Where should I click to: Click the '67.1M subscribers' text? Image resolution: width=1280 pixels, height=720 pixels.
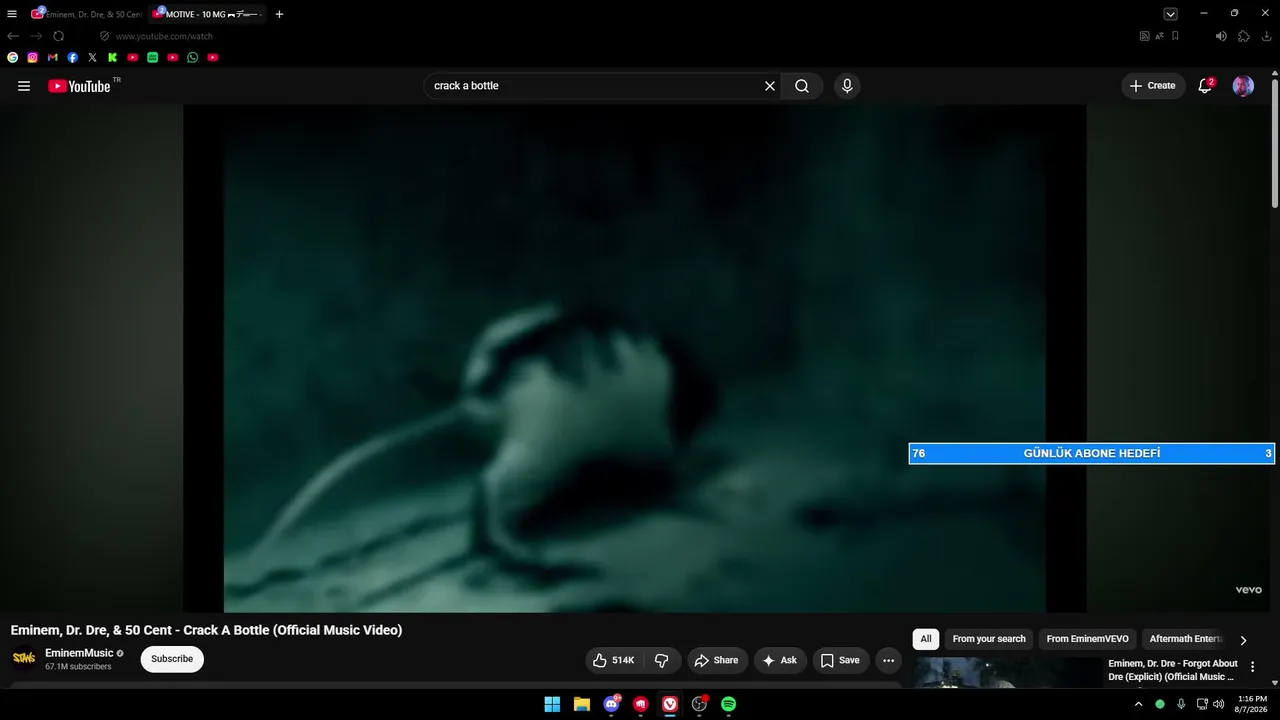pyautogui.click(x=78, y=667)
